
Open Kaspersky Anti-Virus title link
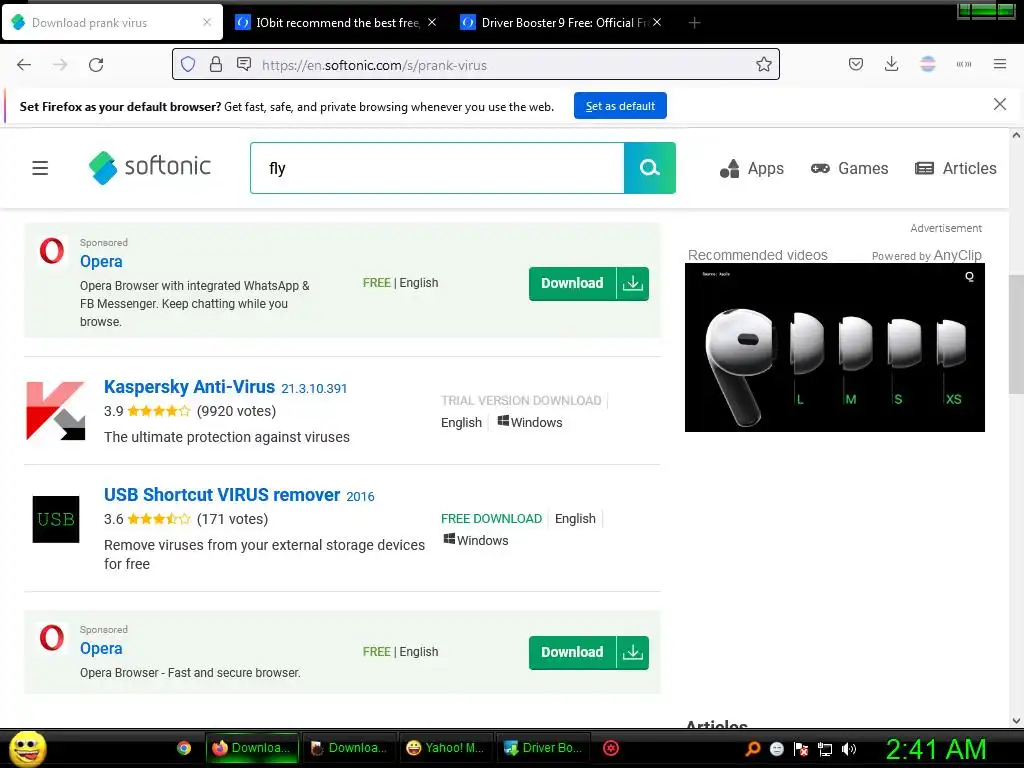coord(189,387)
